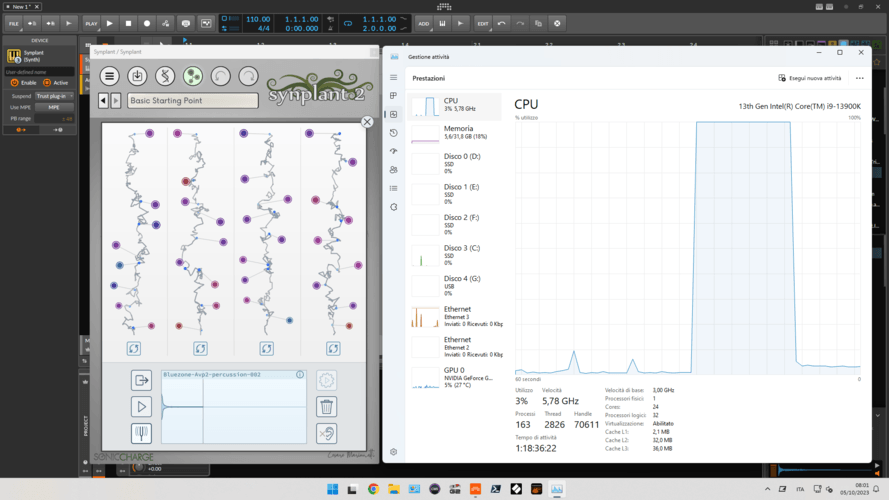Show hidden system tray icons chevron
The image size is (889, 500).
(x=767, y=489)
